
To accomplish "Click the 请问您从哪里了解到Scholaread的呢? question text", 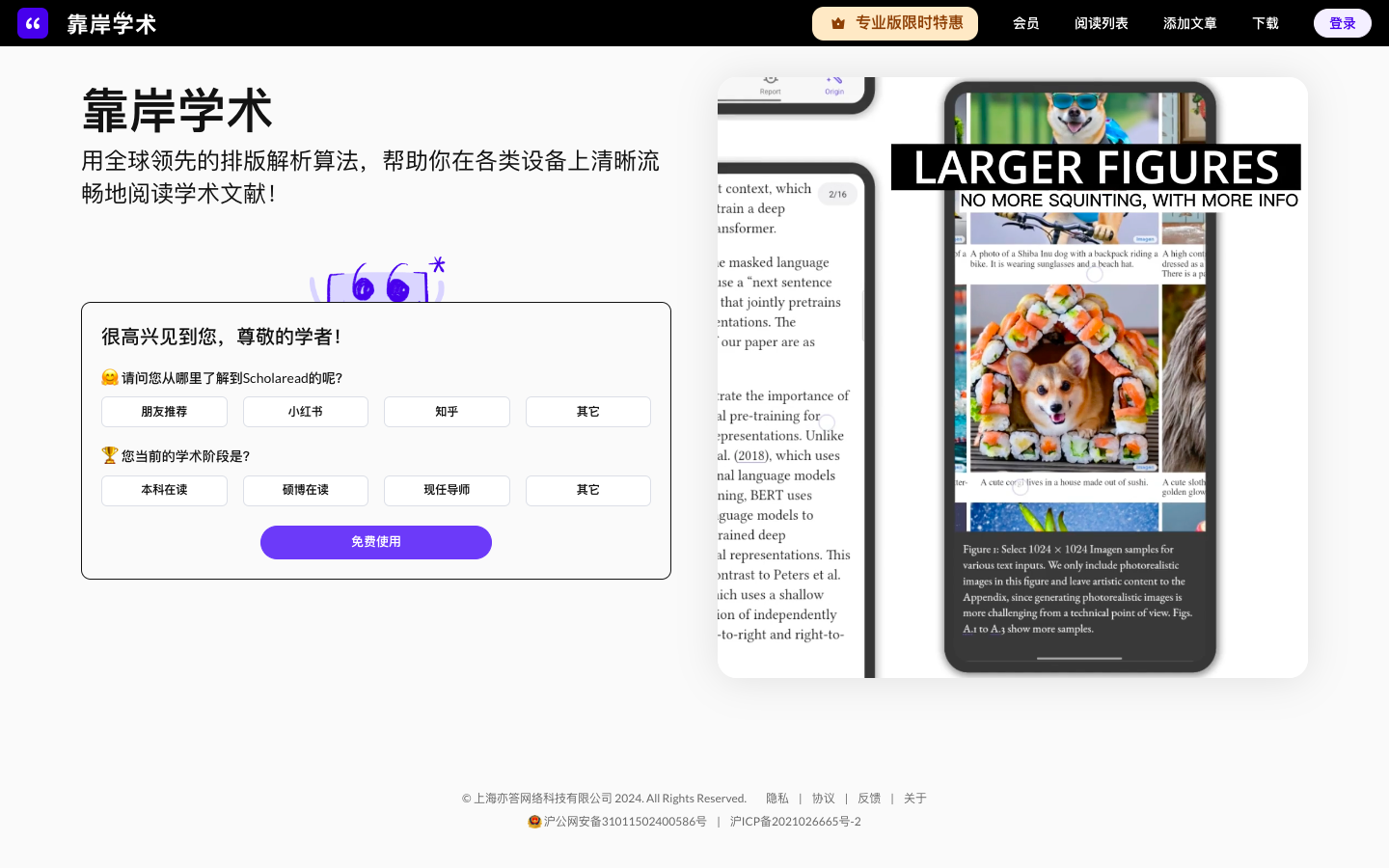I will [x=231, y=378].
